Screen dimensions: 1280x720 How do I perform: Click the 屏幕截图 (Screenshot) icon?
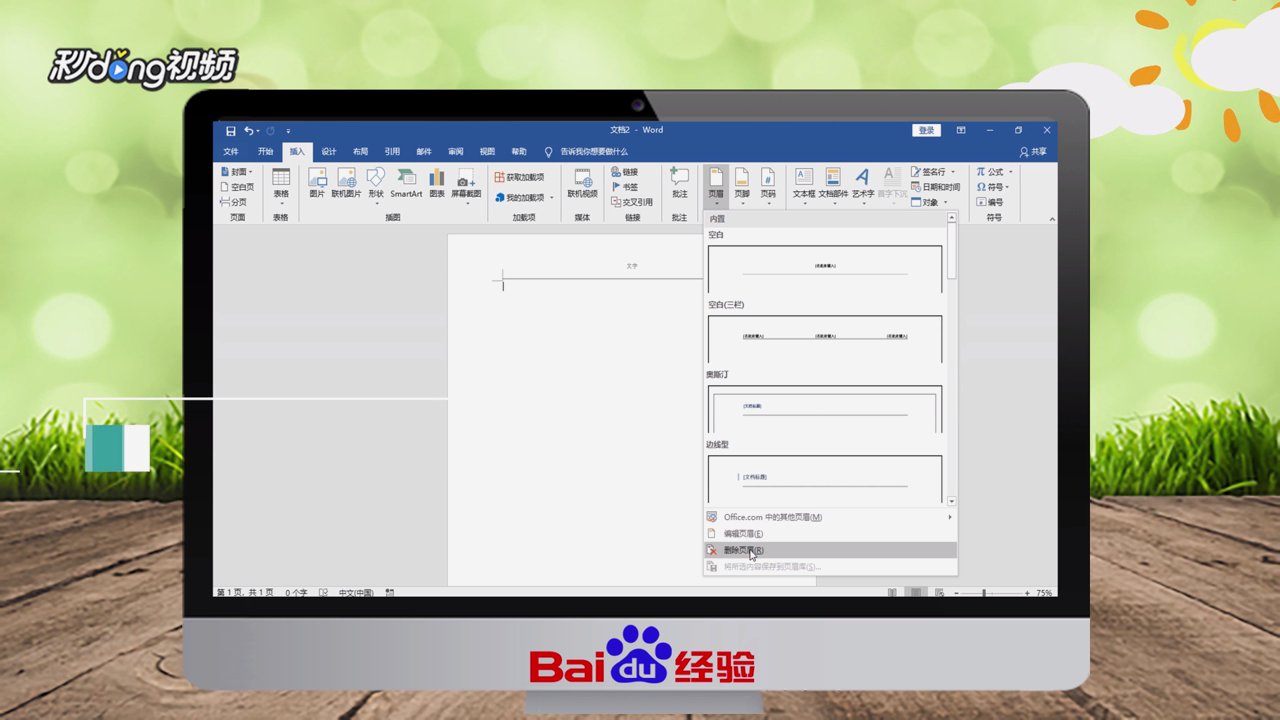tap(464, 180)
